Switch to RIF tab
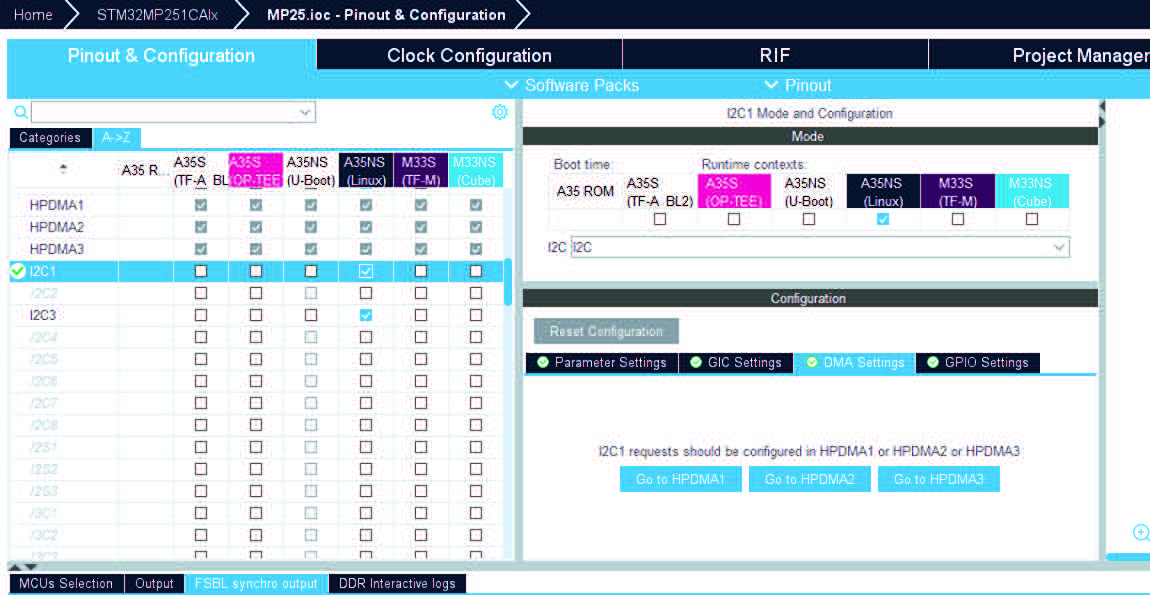The image size is (1150, 595). [775, 56]
